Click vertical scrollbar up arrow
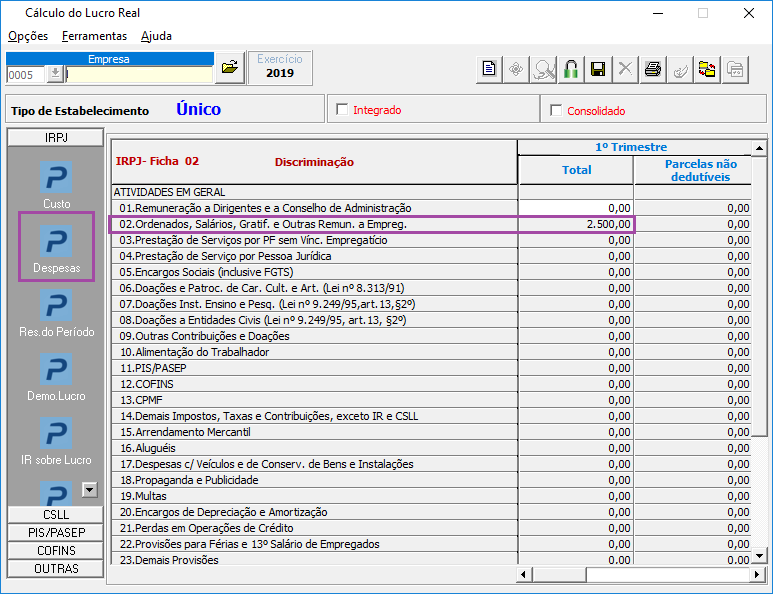The height and width of the screenshot is (594, 773). coord(759,148)
